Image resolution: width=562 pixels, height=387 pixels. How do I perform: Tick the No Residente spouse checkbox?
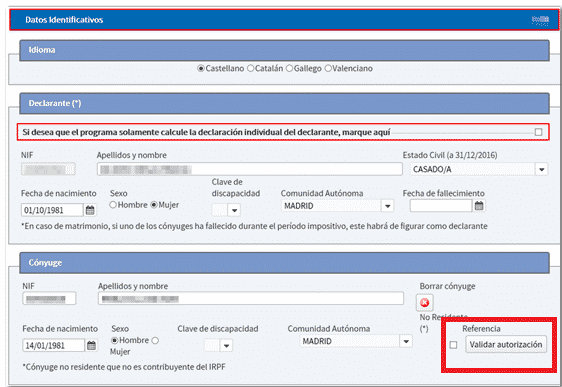pos(453,345)
